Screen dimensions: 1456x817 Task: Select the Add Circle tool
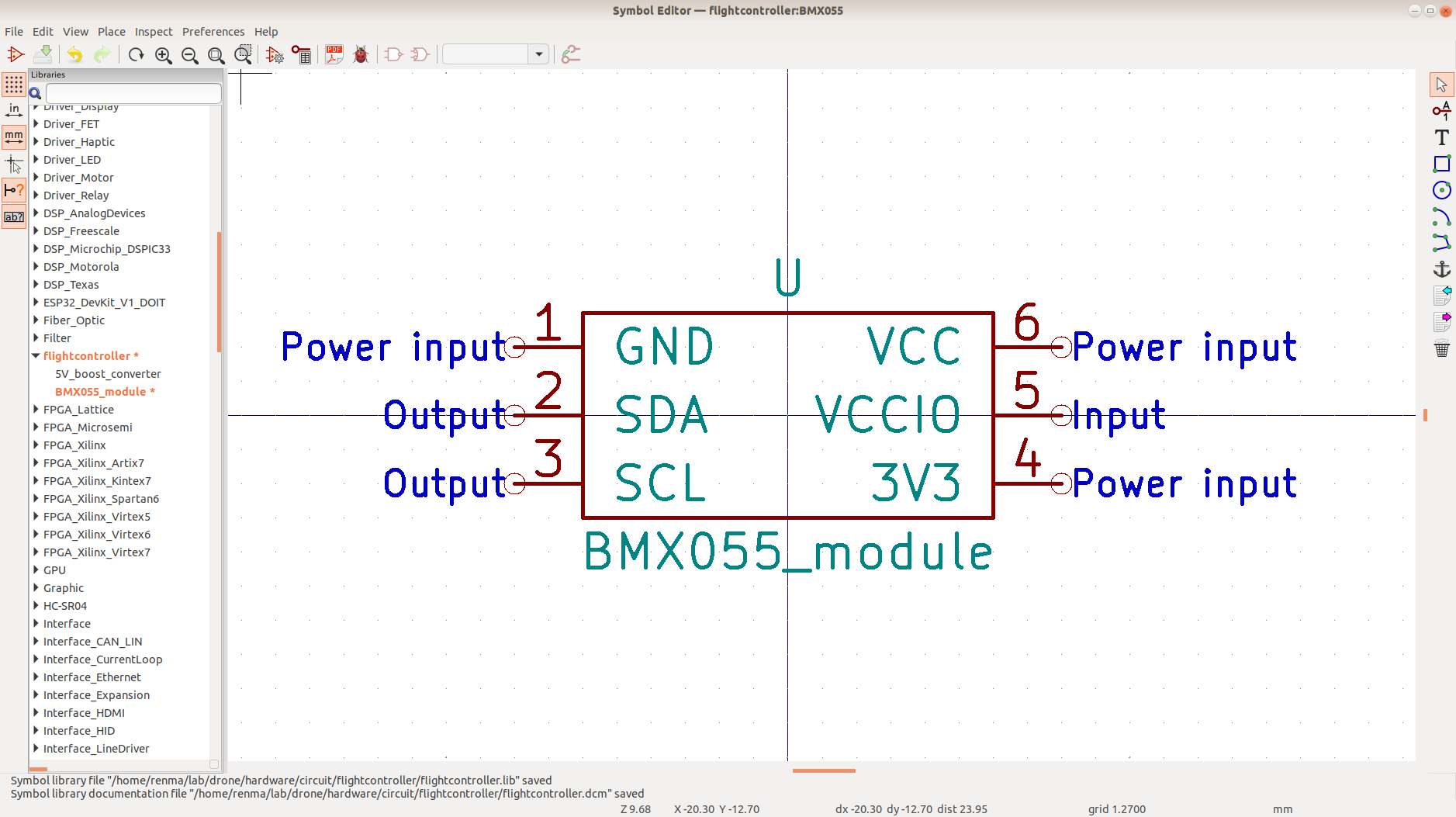point(1441,190)
